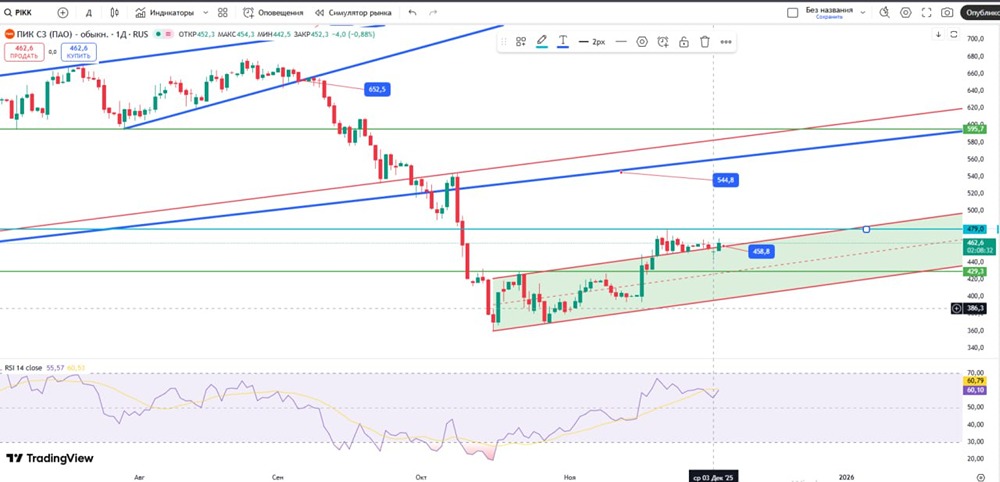Select the 652,5 price label
The height and width of the screenshot is (482, 1000).
376,90
